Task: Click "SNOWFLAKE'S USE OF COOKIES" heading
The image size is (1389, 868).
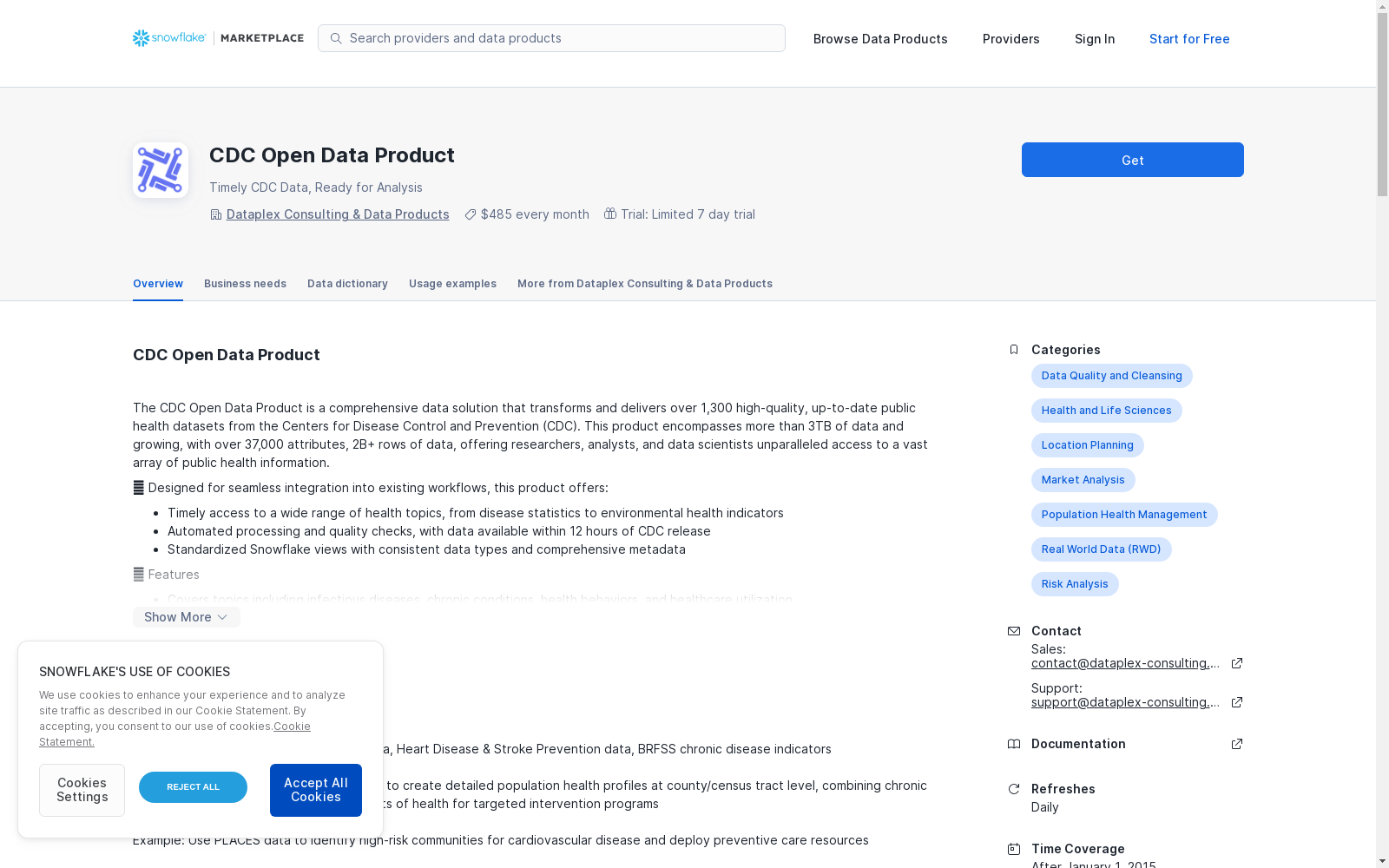Action: click(x=135, y=672)
